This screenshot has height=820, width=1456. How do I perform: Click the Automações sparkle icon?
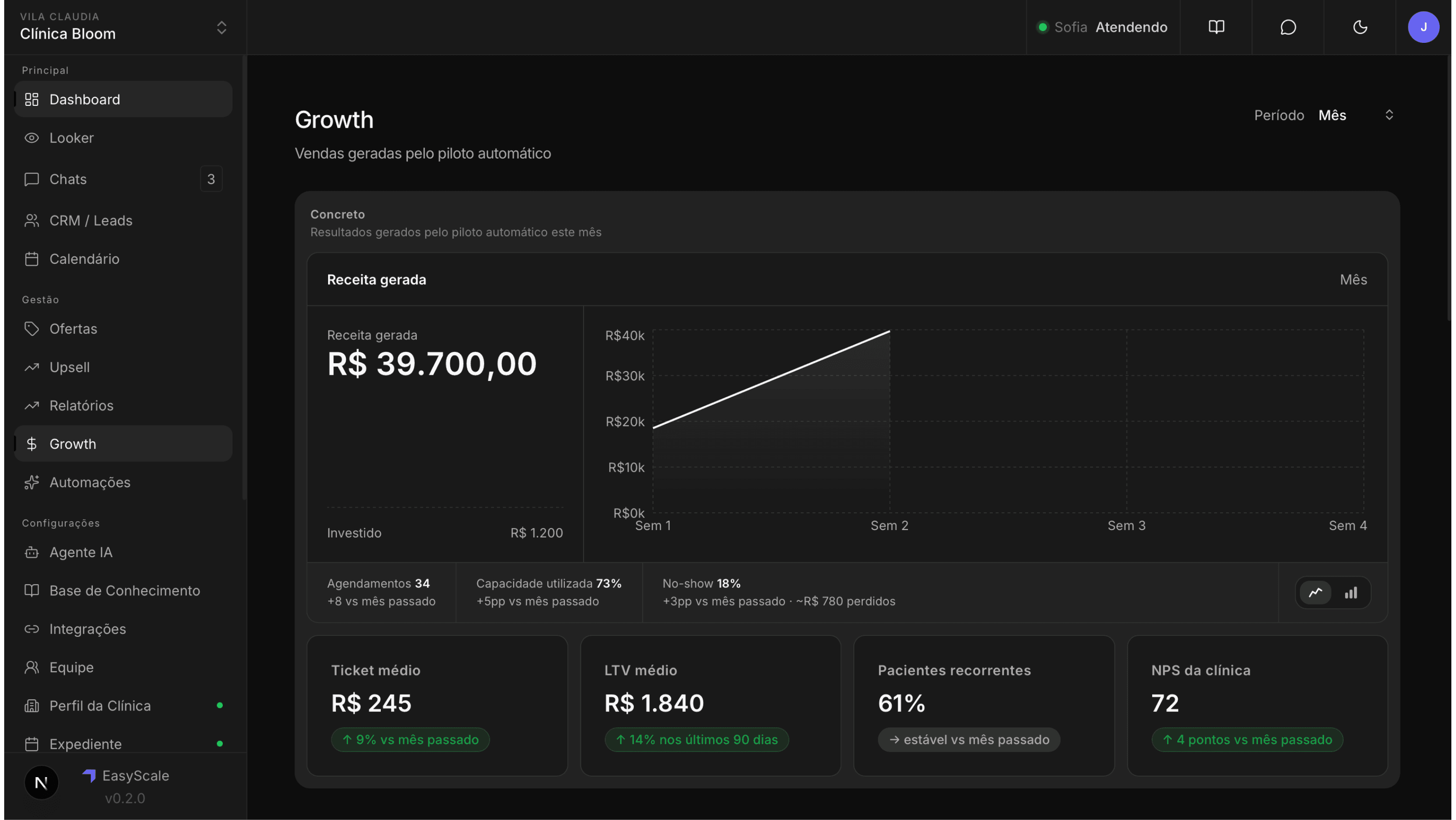point(32,482)
